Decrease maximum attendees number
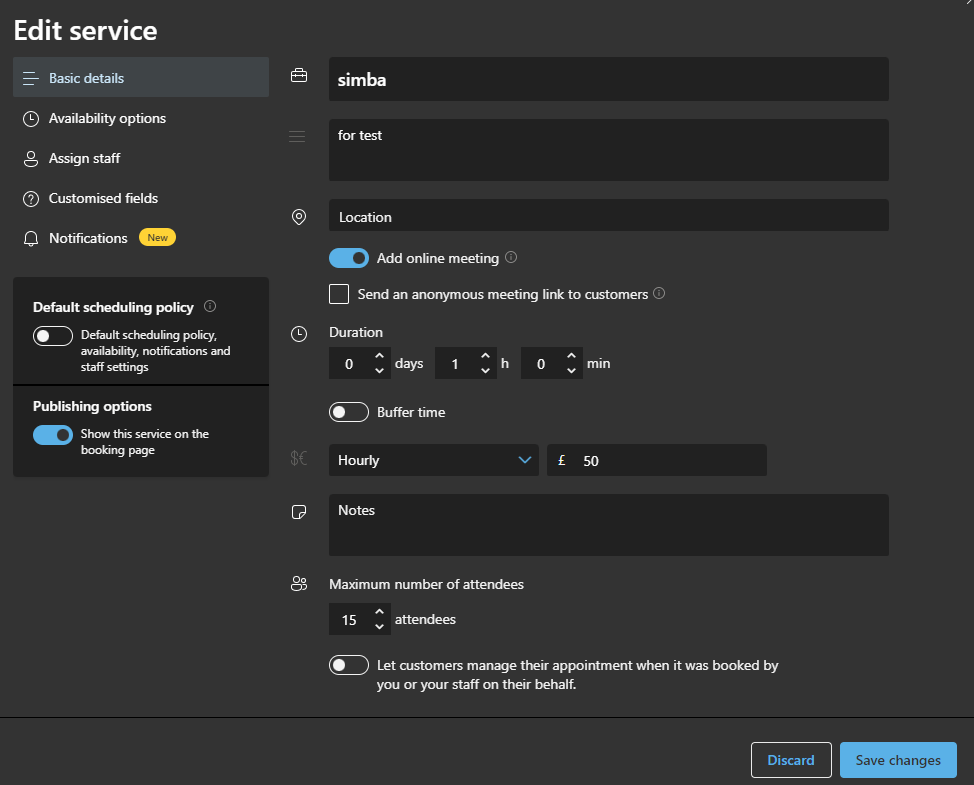 click(380, 626)
